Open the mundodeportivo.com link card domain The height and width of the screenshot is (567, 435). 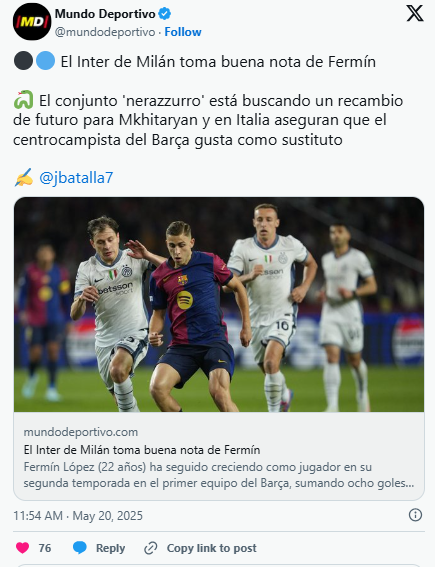(81, 432)
